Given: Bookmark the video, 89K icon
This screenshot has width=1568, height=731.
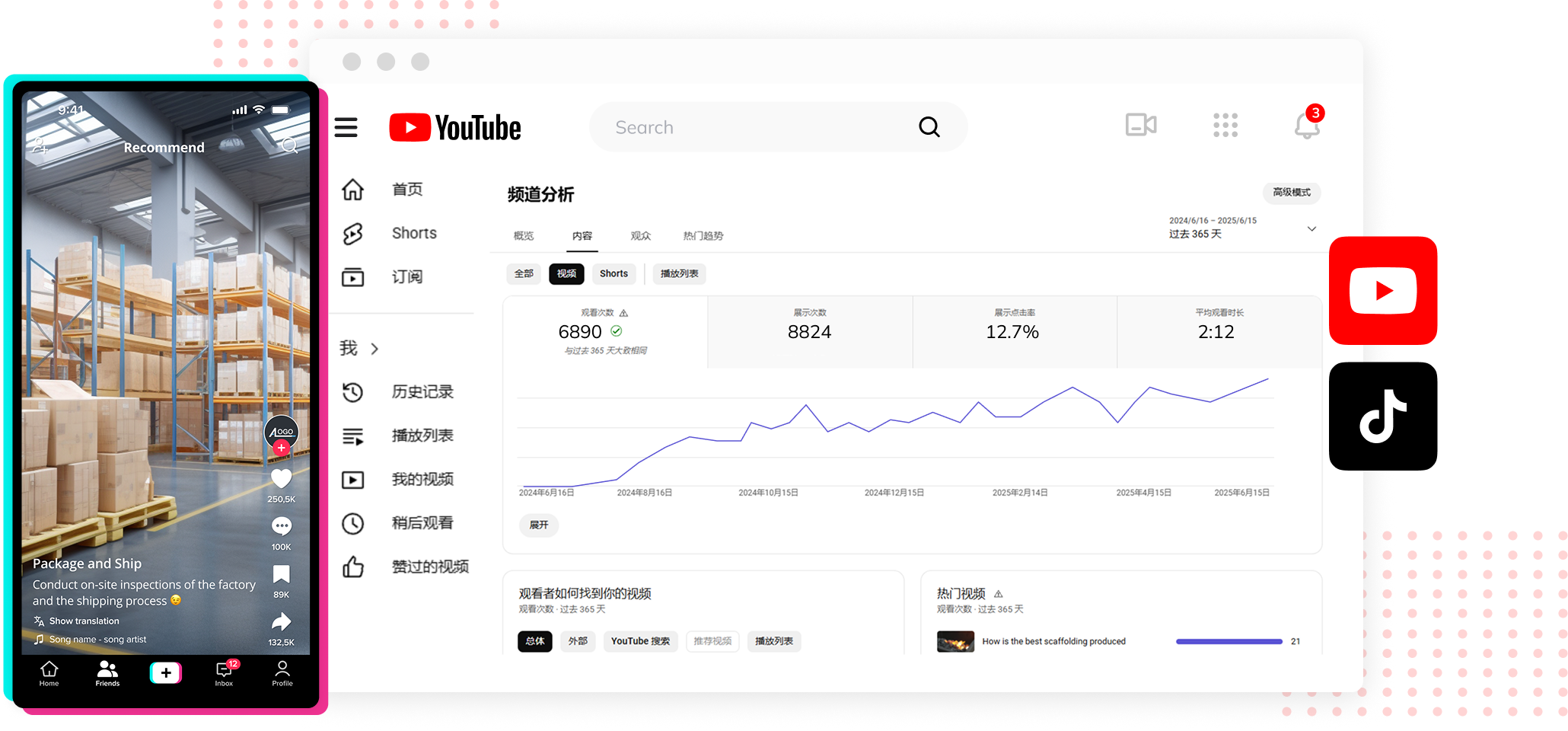Looking at the screenshot, I should [x=282, y=574].
